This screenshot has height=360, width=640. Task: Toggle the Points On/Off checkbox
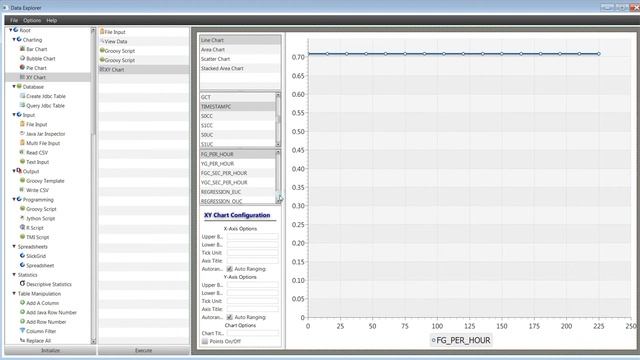coord(205,341)
